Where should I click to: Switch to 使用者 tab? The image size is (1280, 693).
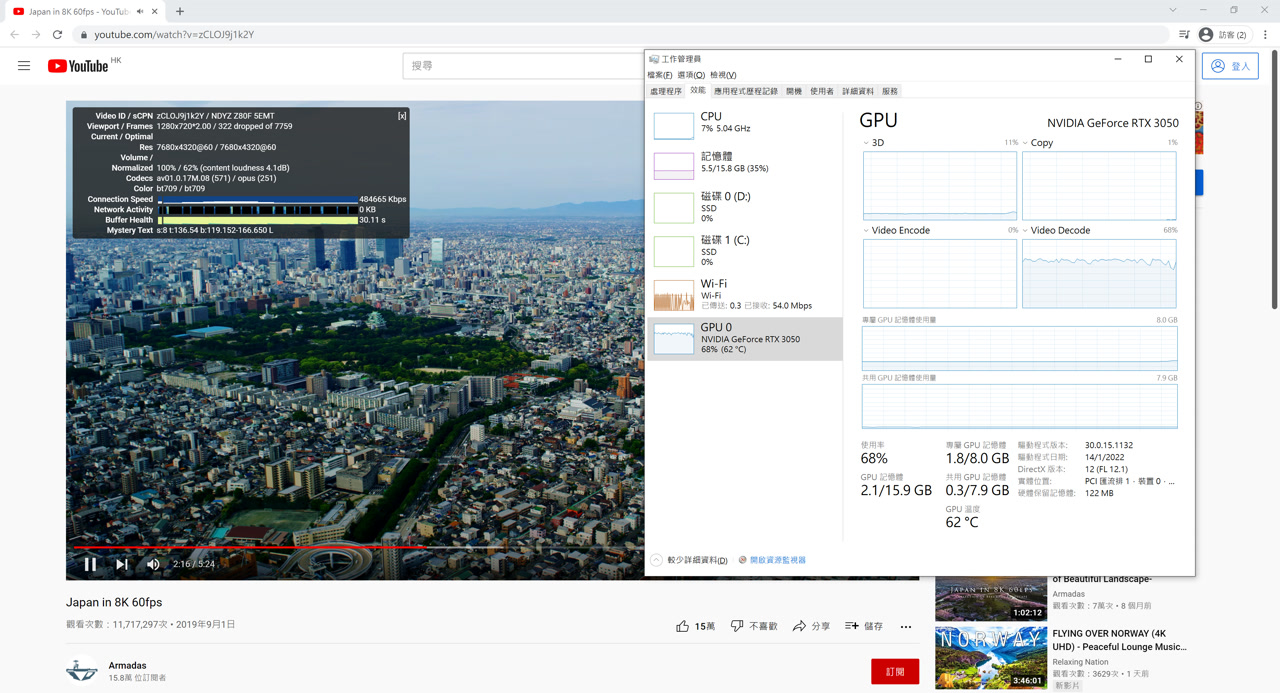[822, 91]
